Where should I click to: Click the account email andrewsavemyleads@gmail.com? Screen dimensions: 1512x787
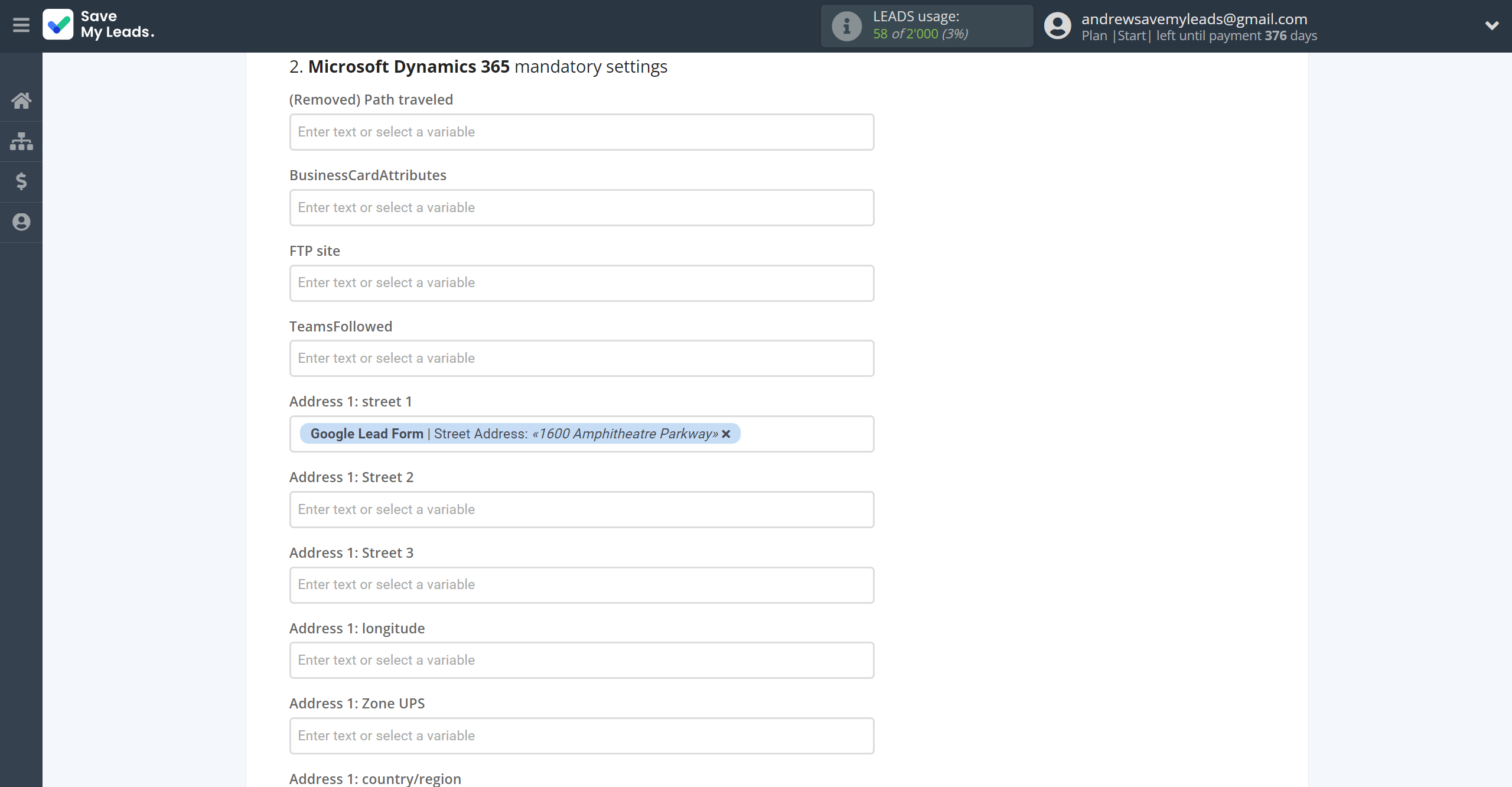(1194, 19)
